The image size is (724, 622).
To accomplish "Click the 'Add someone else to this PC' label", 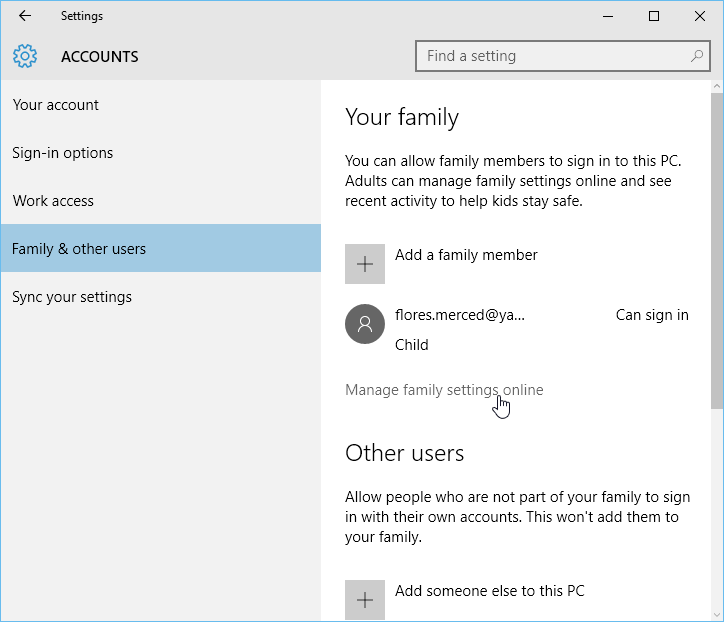I will tap(489, 591).
